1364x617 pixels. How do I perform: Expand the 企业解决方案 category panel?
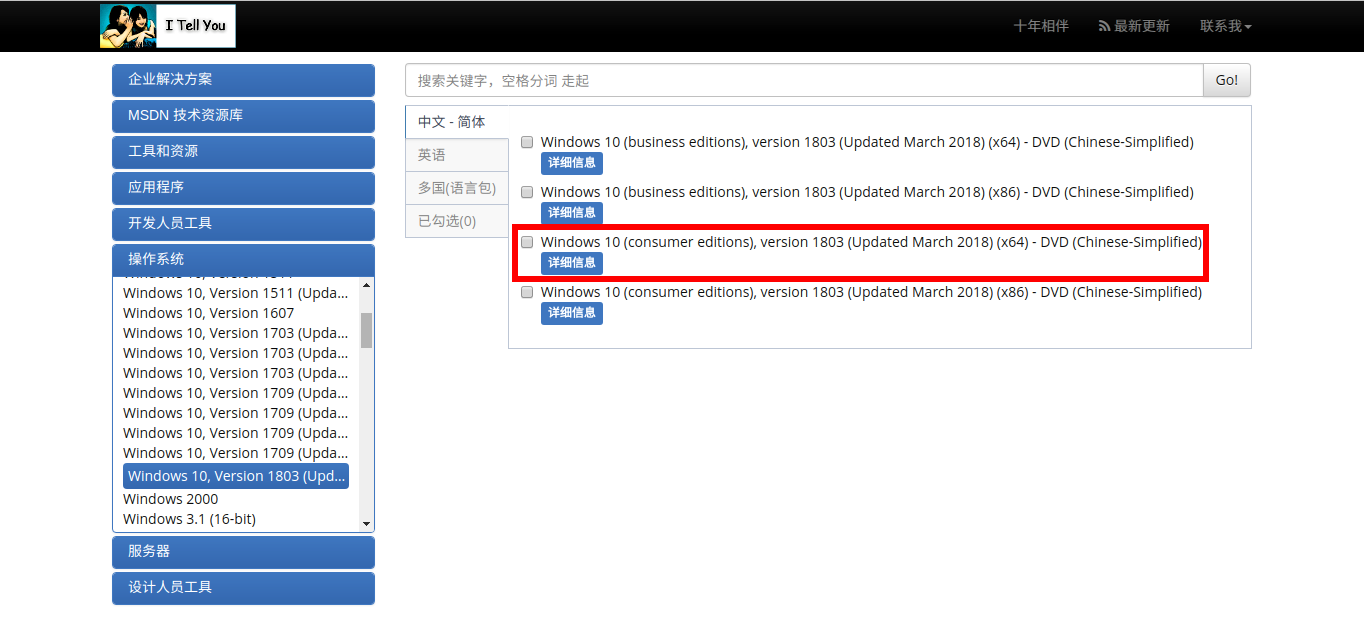coord(243,80)
